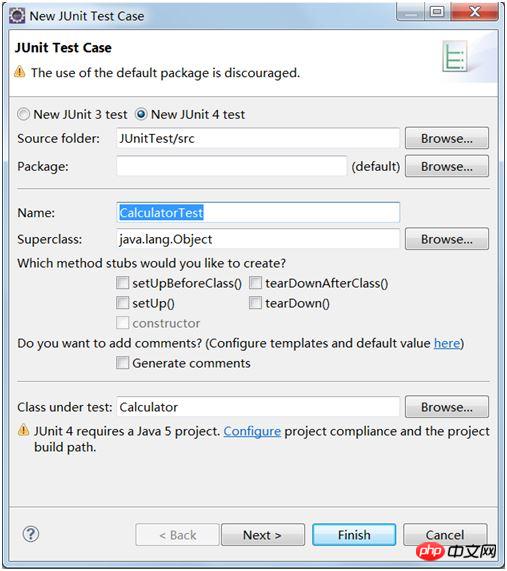This screenshot has width=507, height=571.
Task: Tick the setUp() method stub checkbox
Action: 122,303
